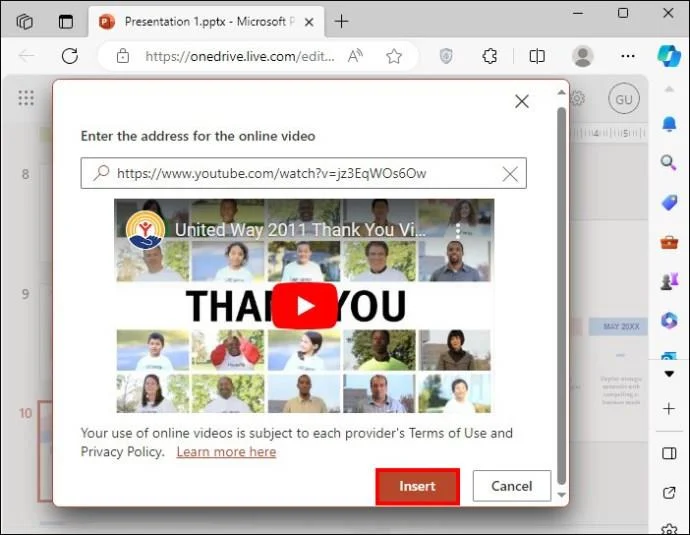
Task: Open the sidebar Shopping tag icon
Action: [x=669, y=202]
